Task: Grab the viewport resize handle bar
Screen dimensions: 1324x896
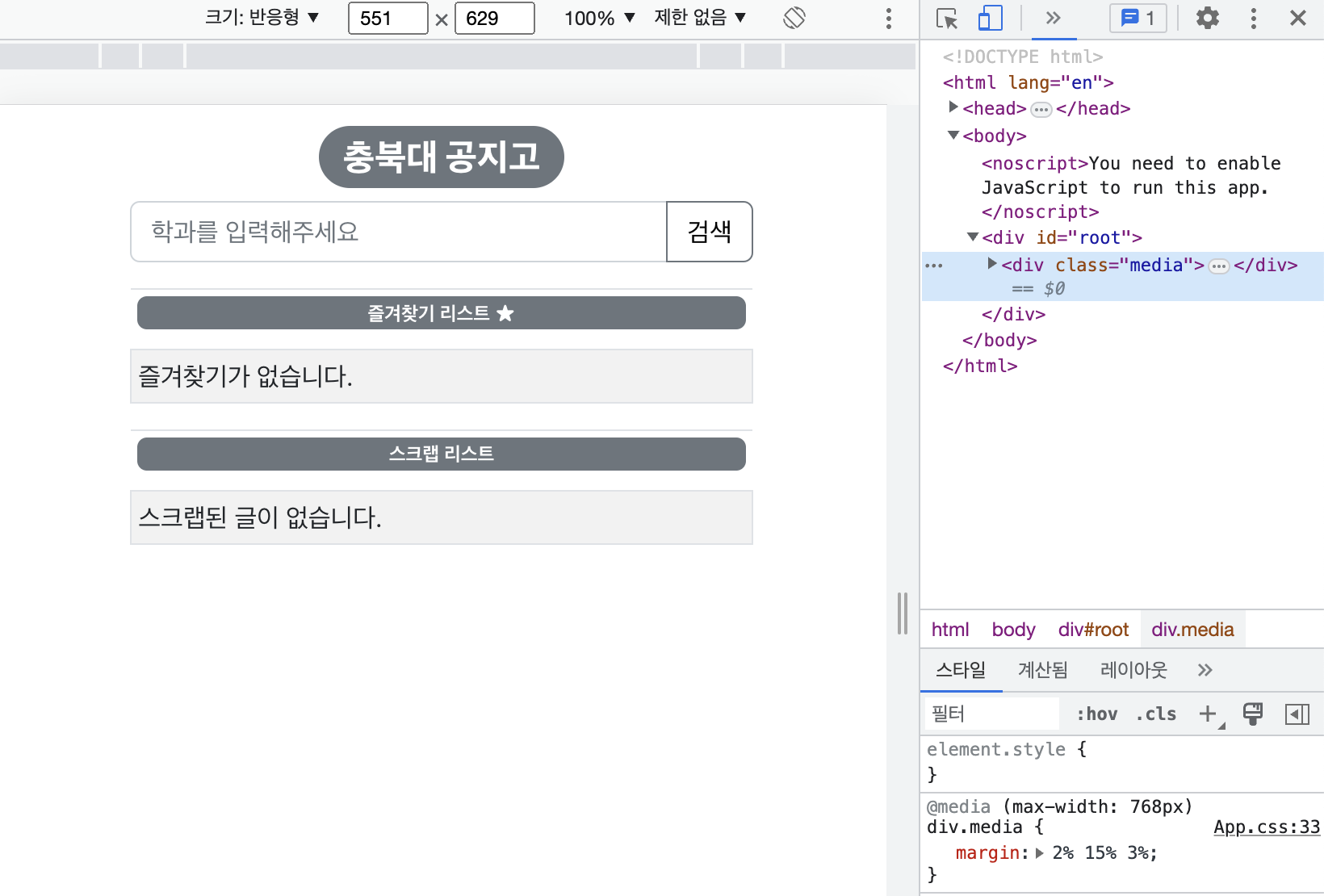Action: 903,613
